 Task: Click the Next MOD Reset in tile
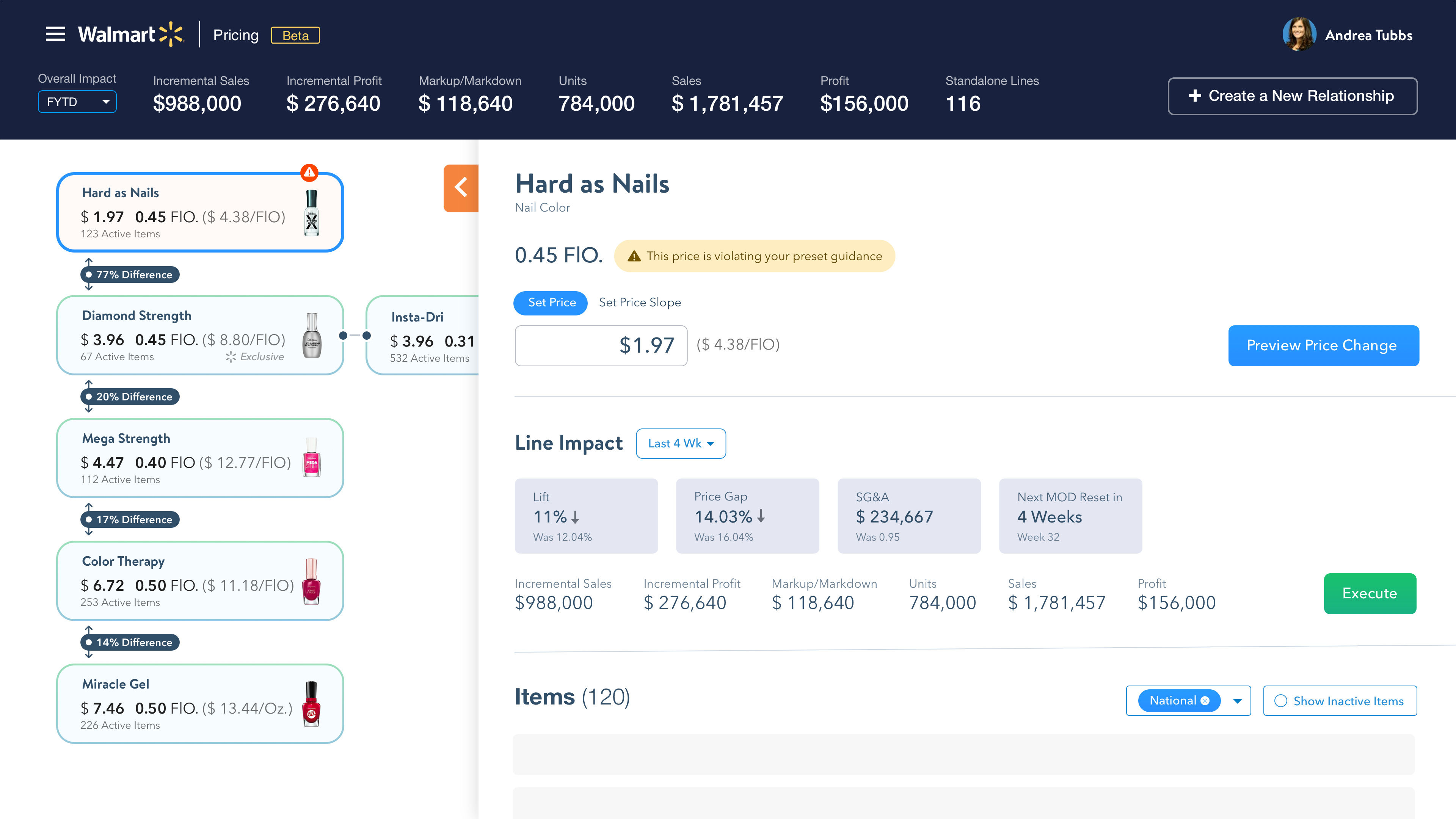[x=1070, y=516]
